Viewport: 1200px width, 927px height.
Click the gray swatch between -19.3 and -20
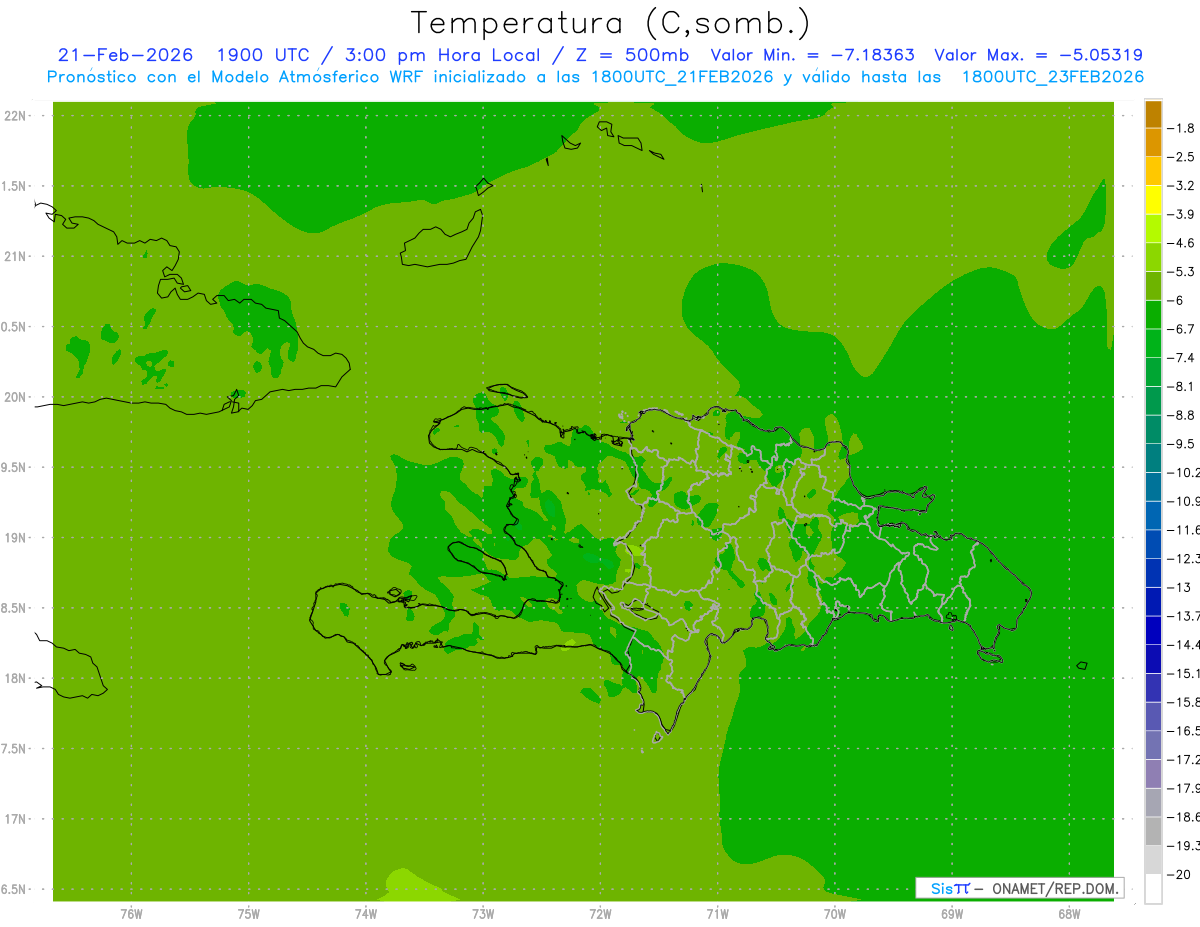tap(1153, 860)
